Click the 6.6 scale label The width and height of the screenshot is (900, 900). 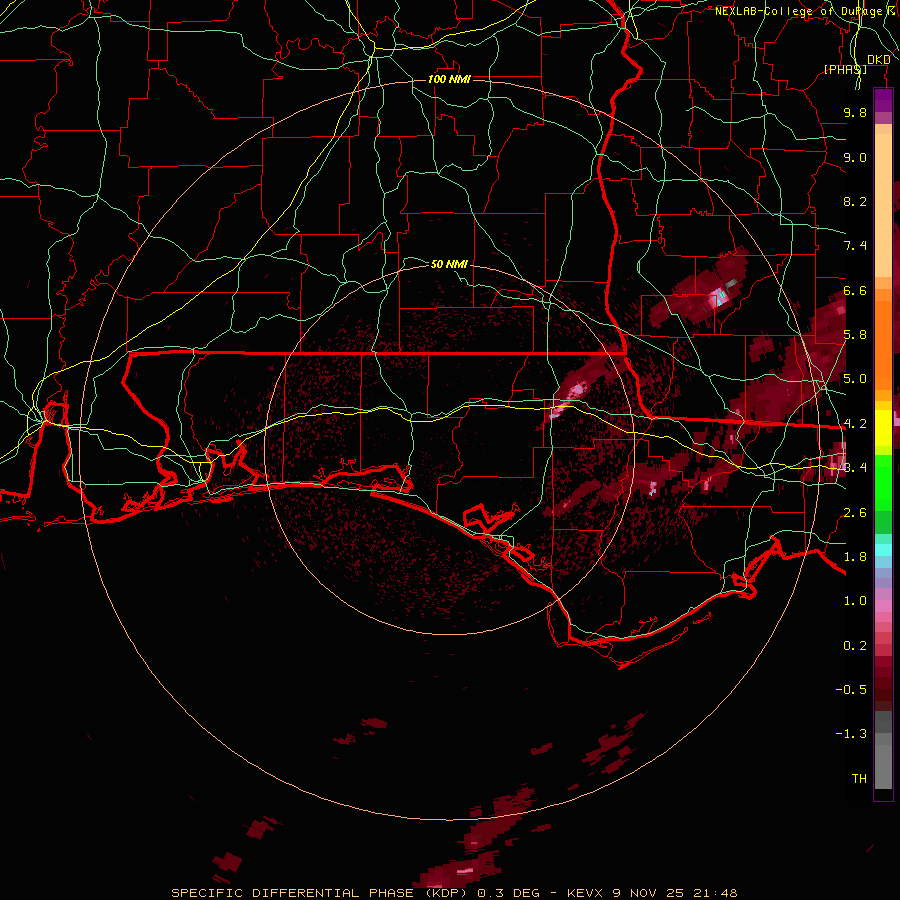(855, 290)
